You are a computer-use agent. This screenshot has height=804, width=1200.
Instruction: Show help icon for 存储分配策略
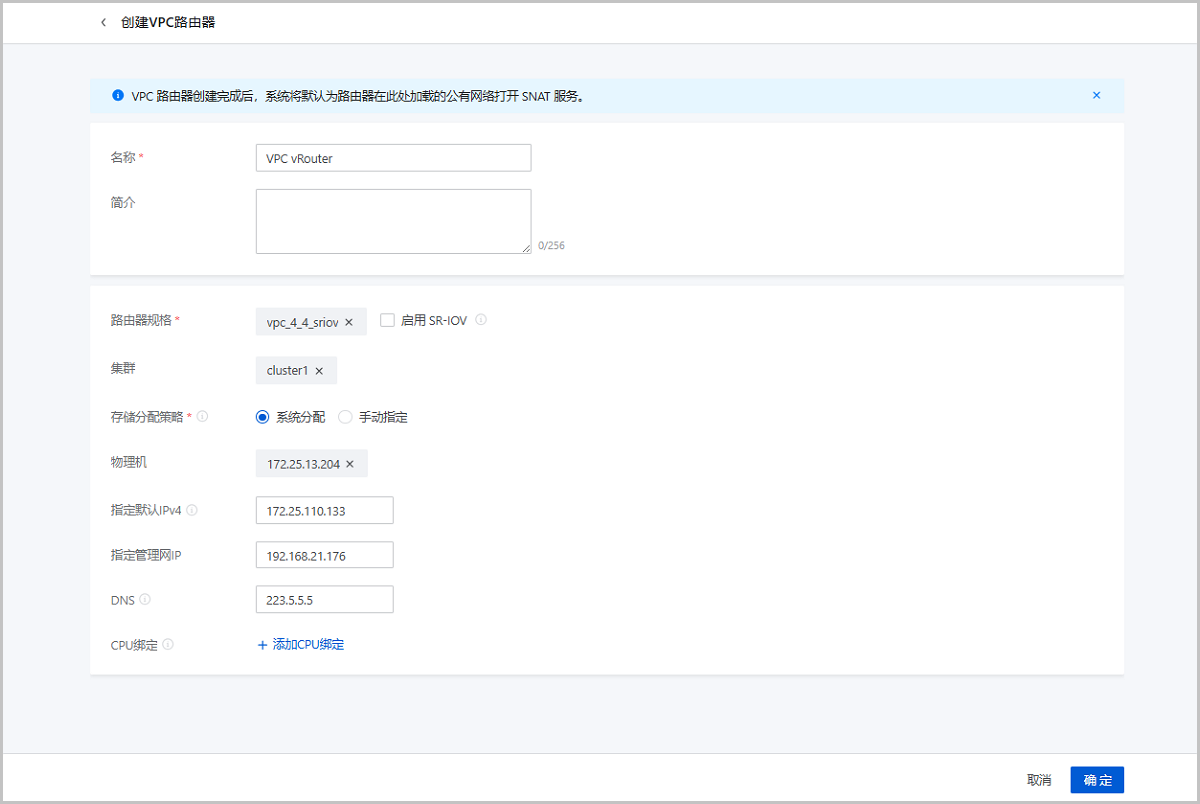[203, 417]
